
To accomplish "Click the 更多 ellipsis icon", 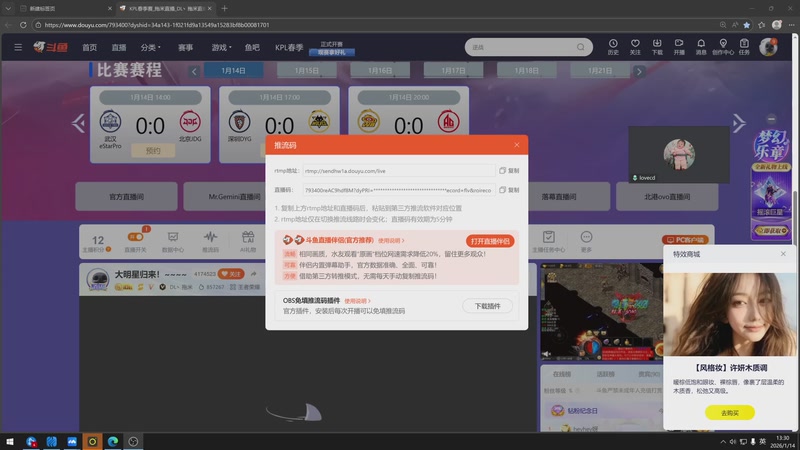I will pos(586,242).
